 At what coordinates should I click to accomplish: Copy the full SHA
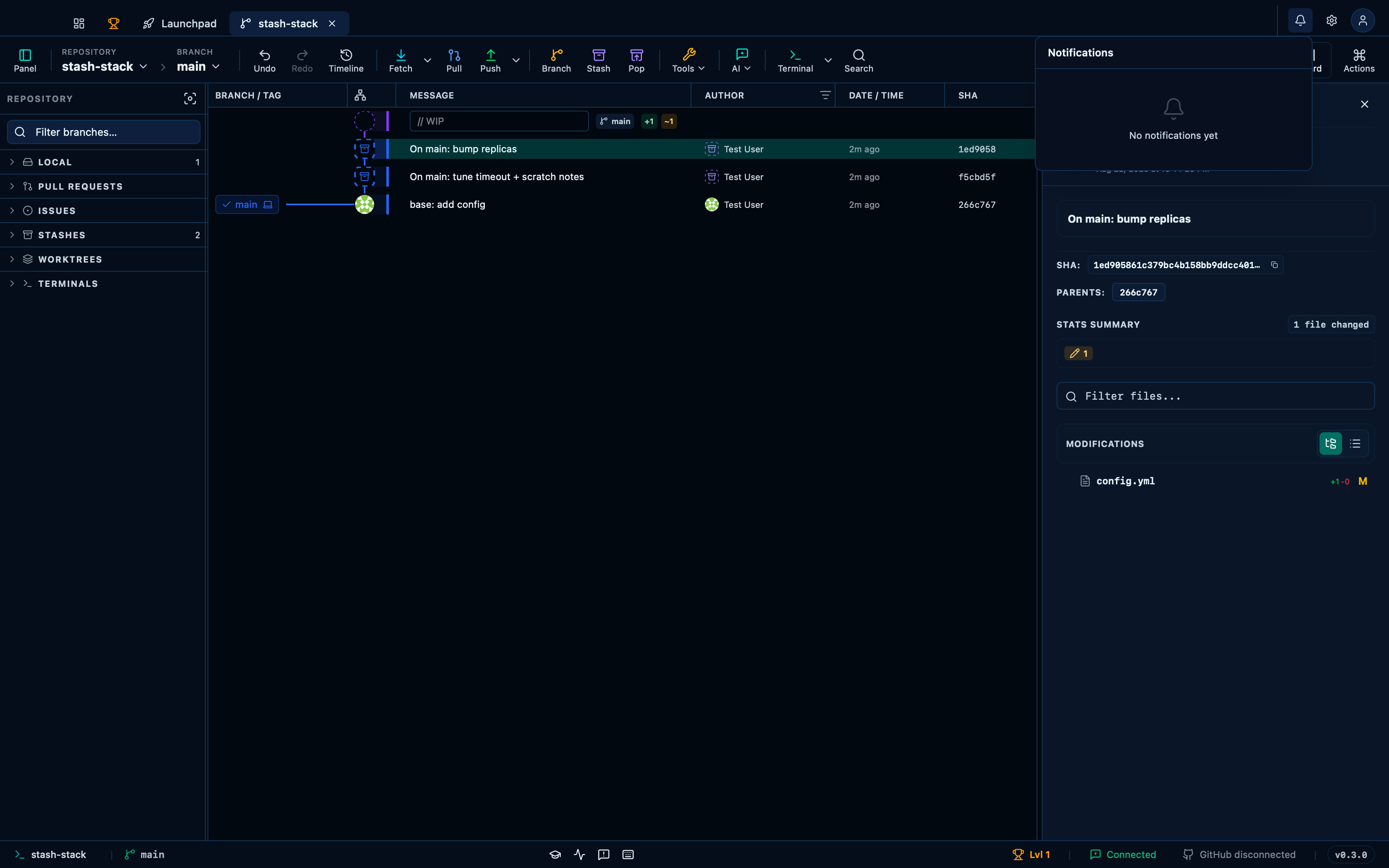pos(1274,265)
